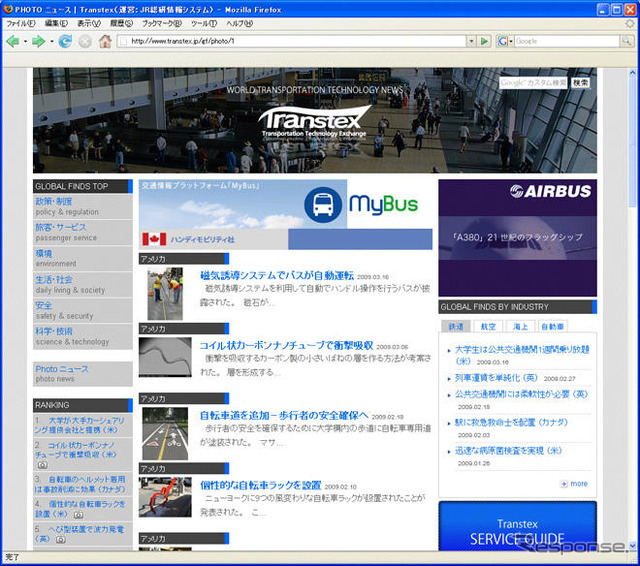Open the ツール menu
The width and height of the screenshot is (640, 566).
click(x=204, y=24)
